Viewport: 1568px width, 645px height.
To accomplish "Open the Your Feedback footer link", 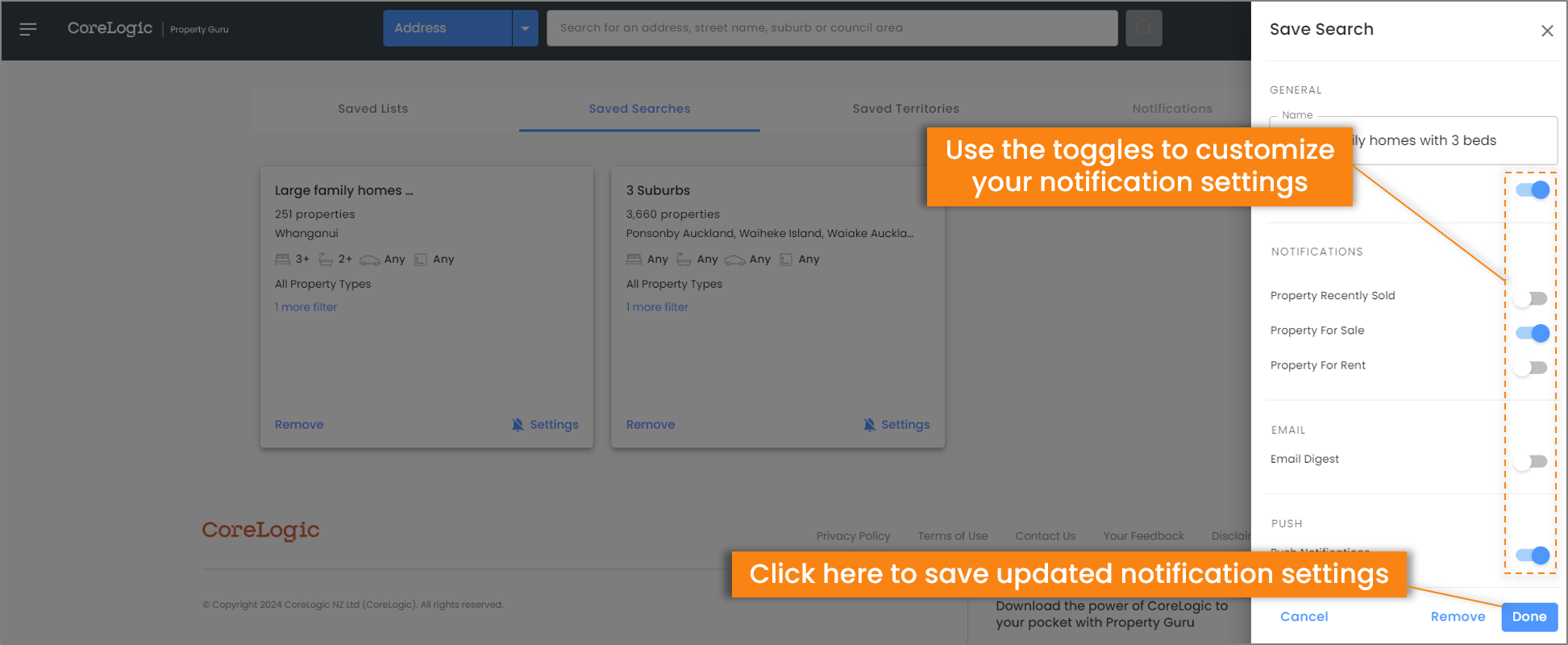I will [x=1144, y=536].
